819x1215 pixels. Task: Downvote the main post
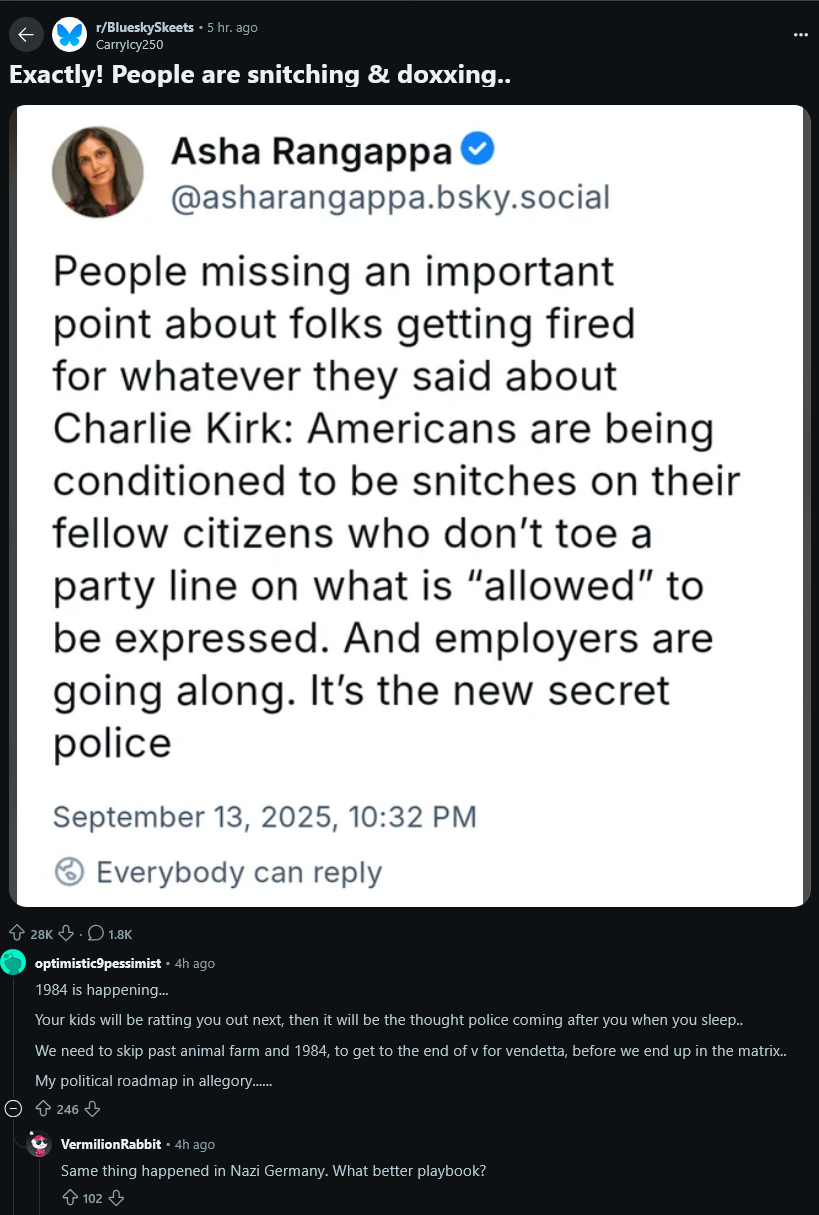(67, 934)
